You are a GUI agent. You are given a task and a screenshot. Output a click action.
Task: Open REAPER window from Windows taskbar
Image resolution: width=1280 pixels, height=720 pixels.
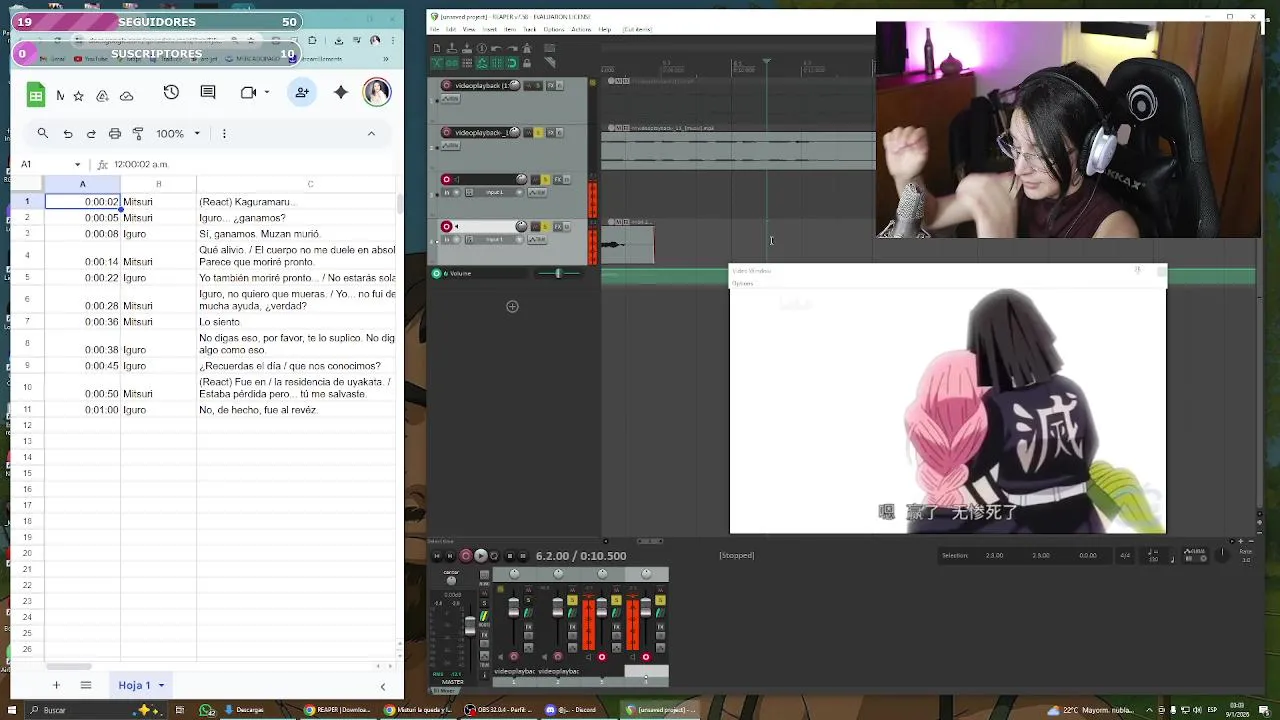[x=662, y=710]
